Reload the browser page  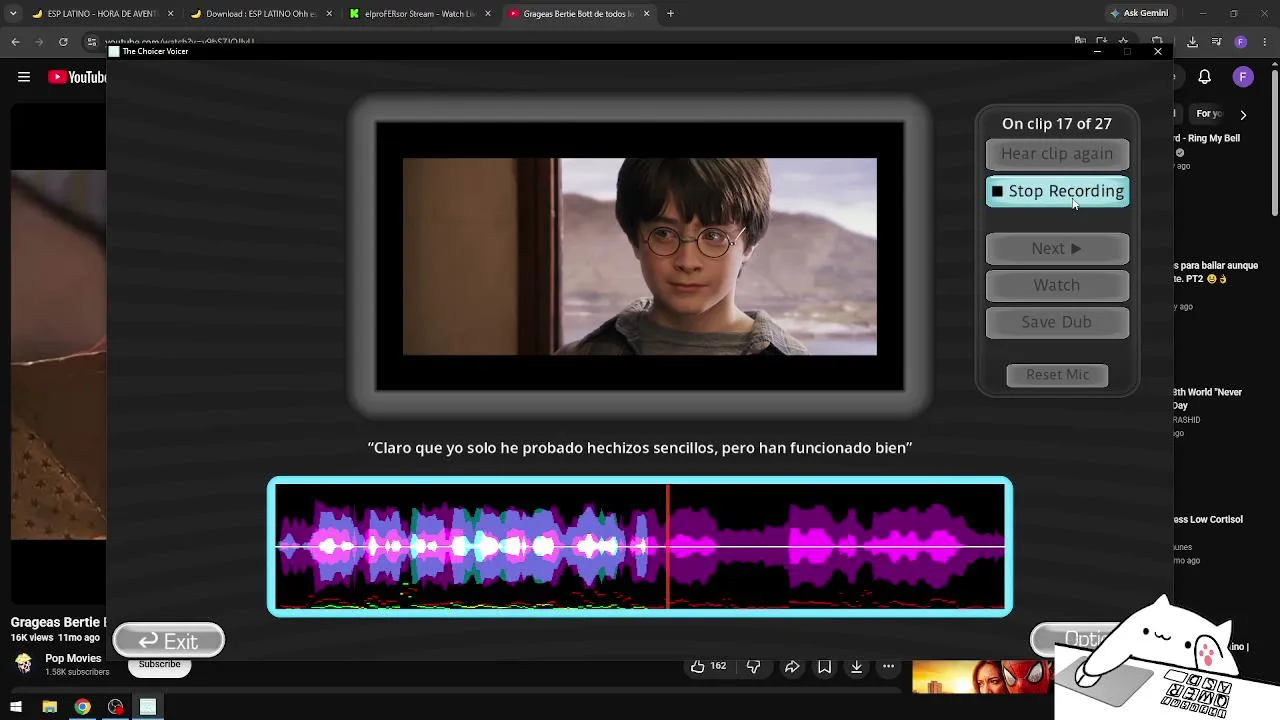[63, 42]
